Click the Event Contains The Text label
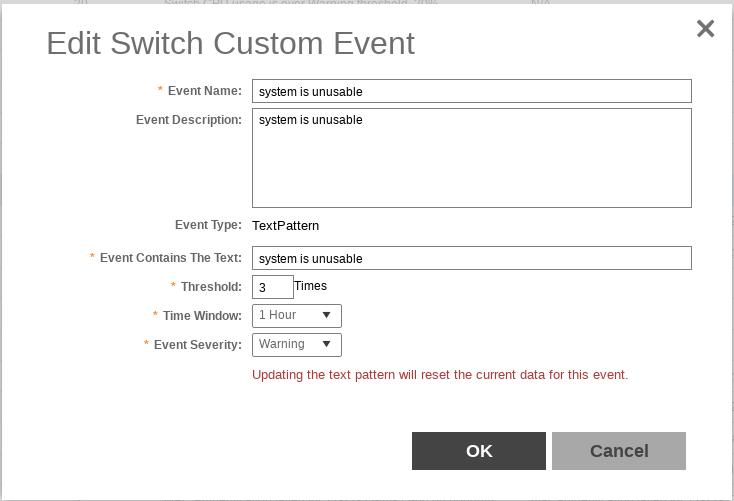734x501 pixels. [170, 258]
